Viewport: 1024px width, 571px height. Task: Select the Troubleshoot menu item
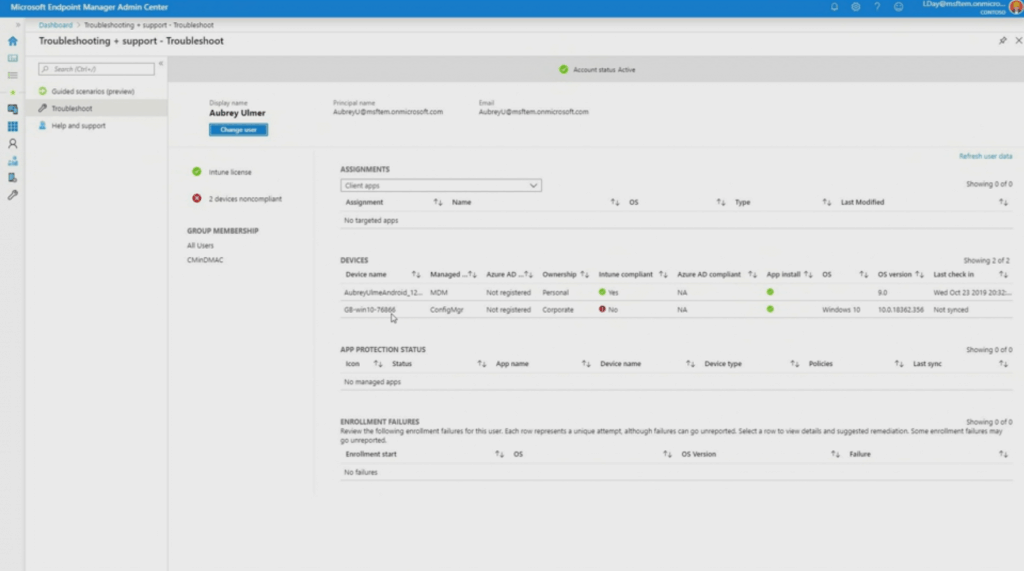(x=96, y=108)
